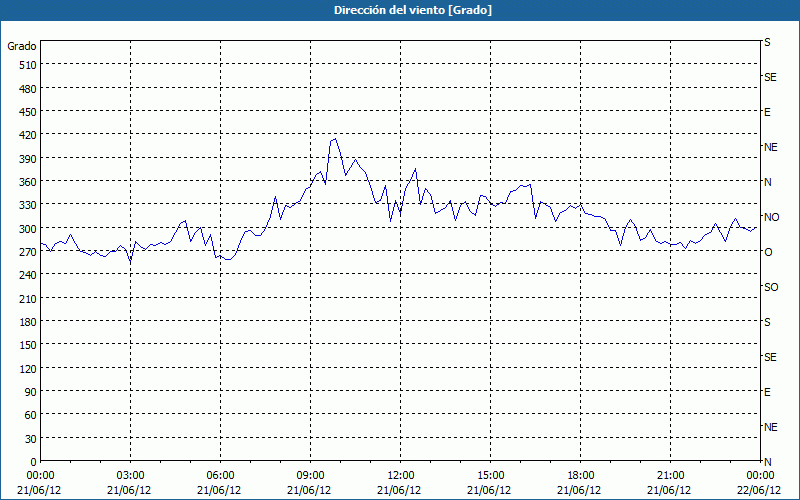Select the 90 degree axis label
This screenshot has height=500, width=800.
[31, 392]
